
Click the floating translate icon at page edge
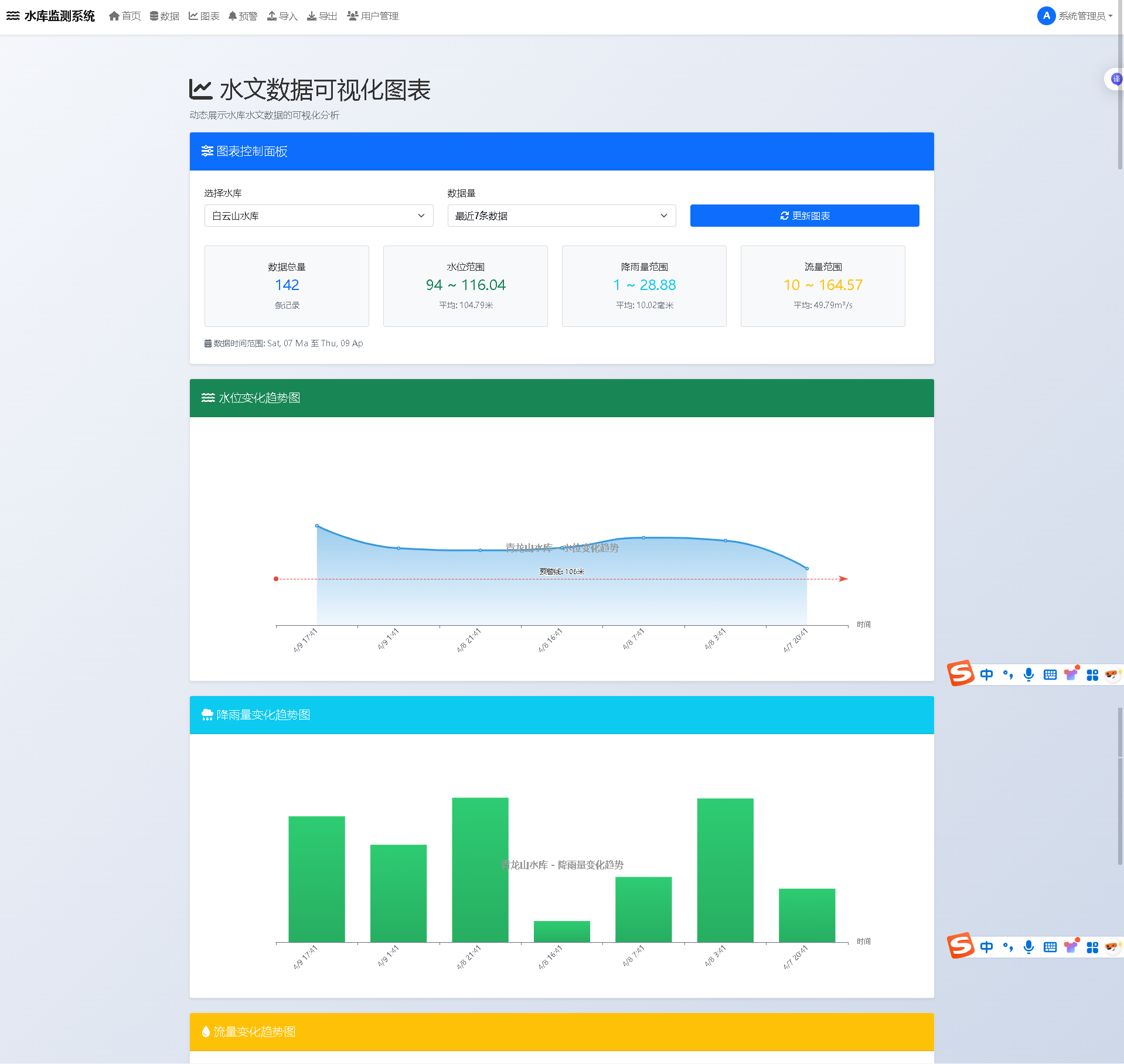click(x=1115, y=79)
